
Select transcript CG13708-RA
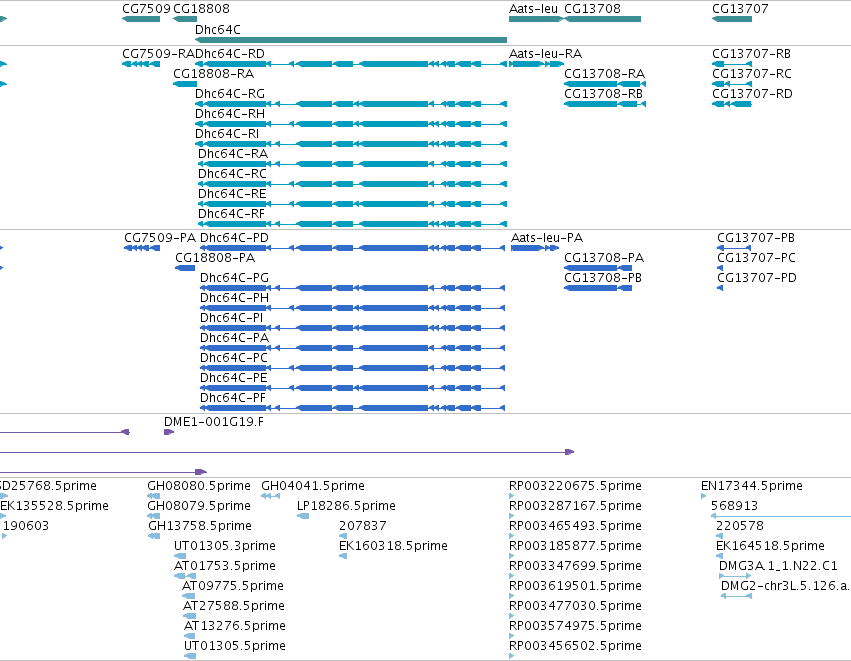coord(605,74)
